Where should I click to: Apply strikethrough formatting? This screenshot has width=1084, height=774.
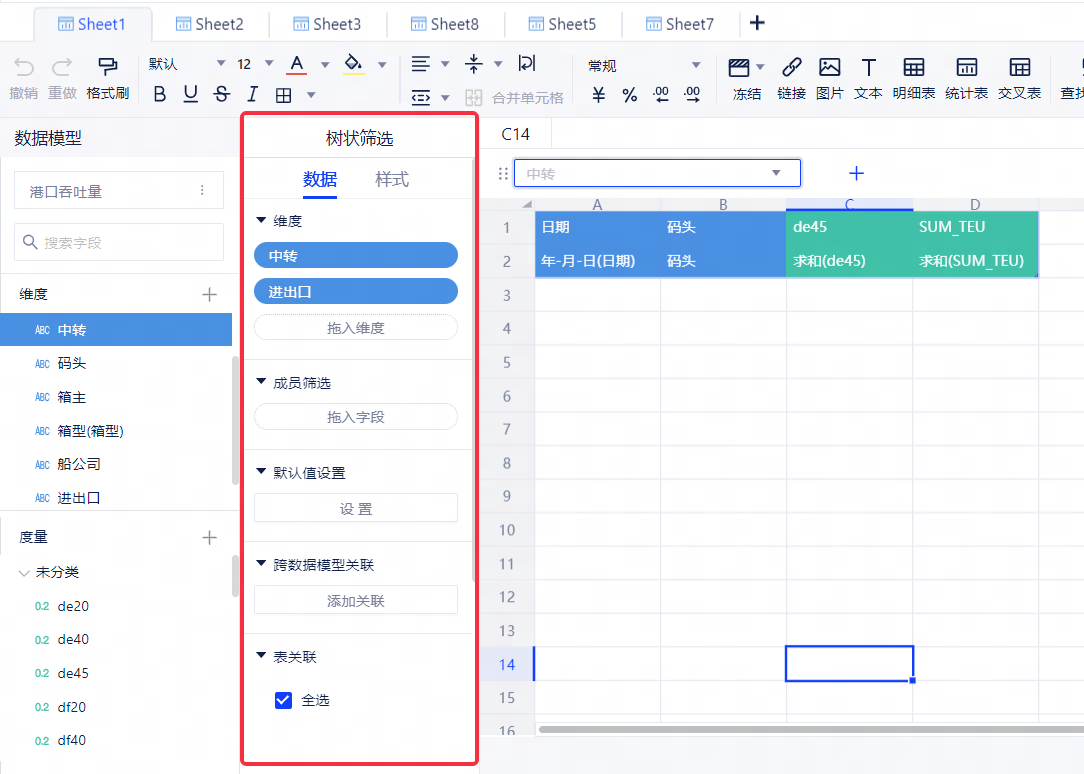pyautogui.click(x=221, y=94)
